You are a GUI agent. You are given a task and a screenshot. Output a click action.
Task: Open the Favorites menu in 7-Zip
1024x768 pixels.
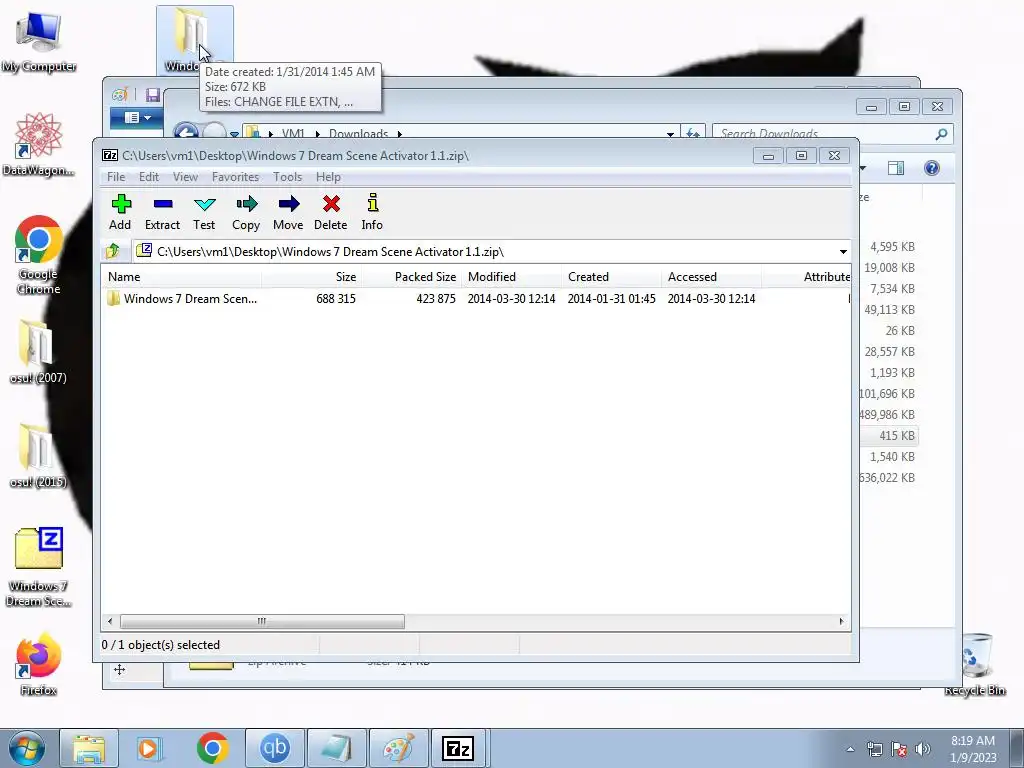pyautogui.click(x=235, y=177)
